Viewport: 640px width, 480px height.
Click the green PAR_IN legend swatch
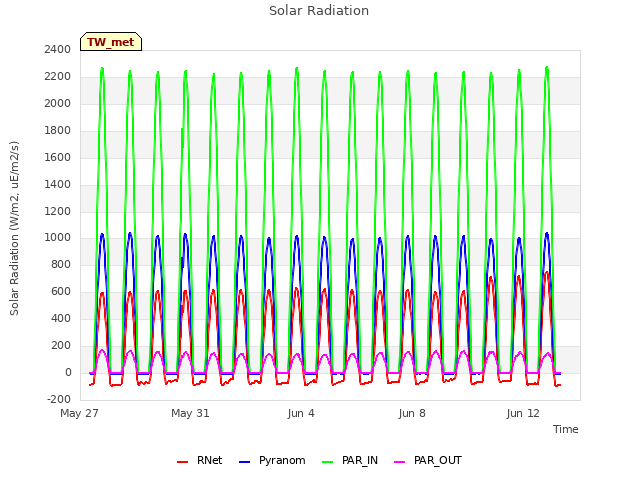point(328,462)
